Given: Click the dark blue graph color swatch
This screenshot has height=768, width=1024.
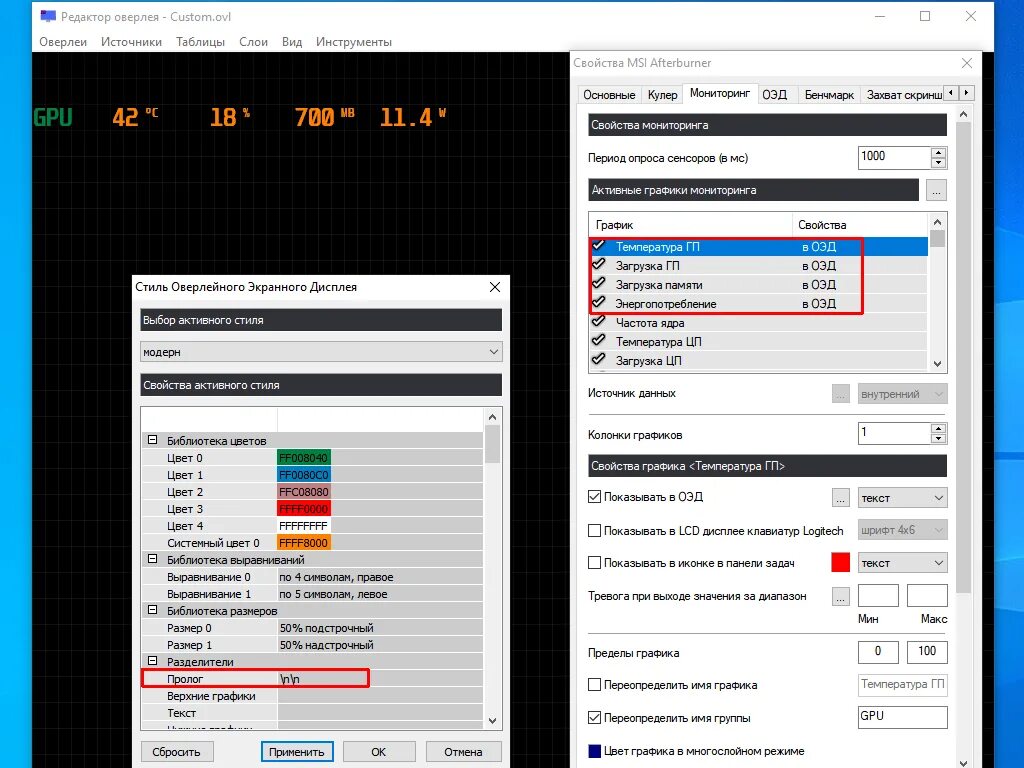Looking at the screenshot, I should click(x=594, y=751).
